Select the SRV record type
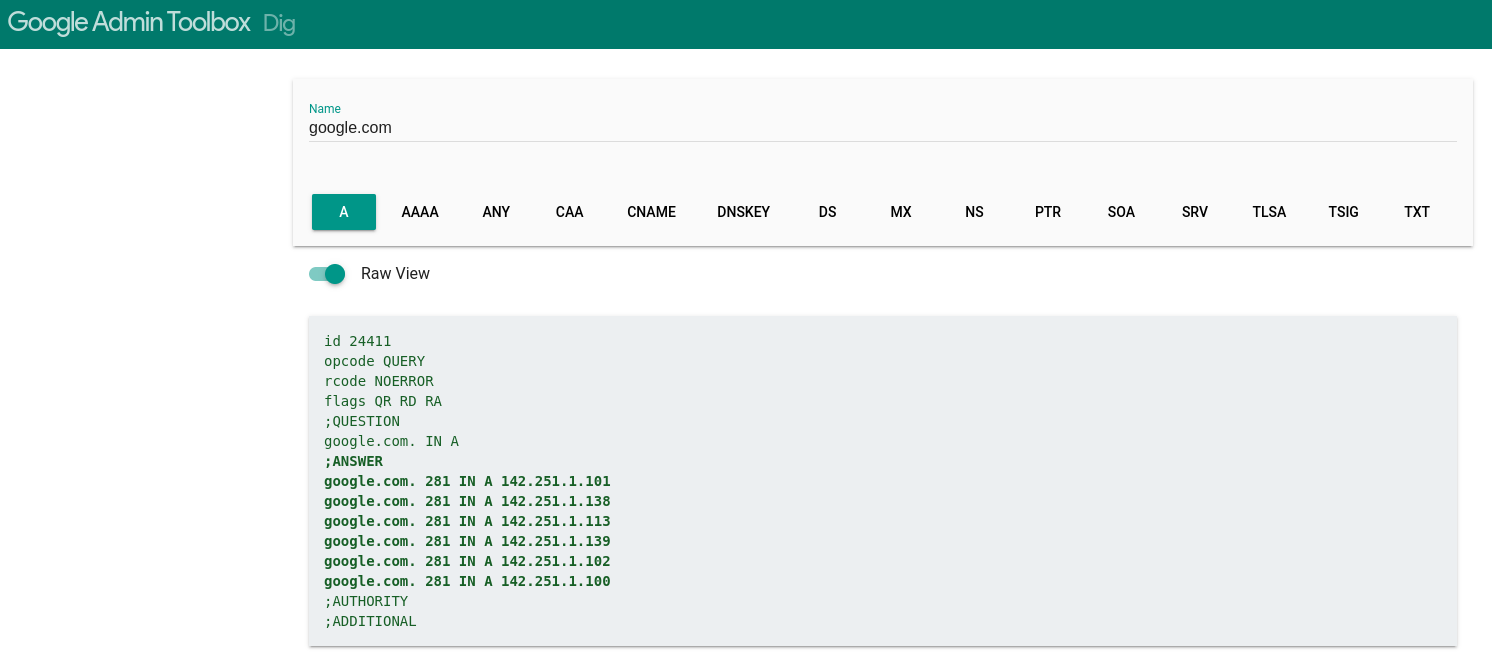 pyautogui.click(x=1195, y=212)
